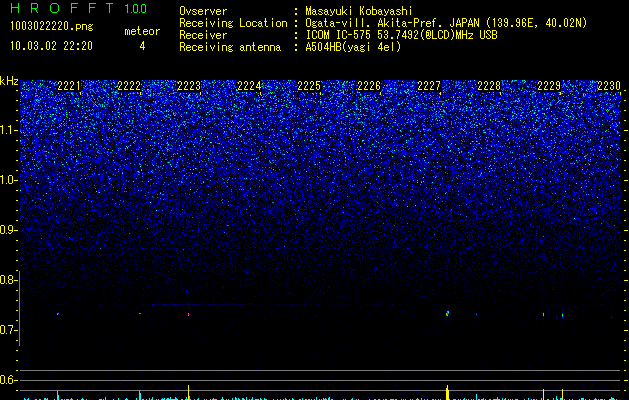Select the Ogata-vill. Akita-Pref. JAPAN location text

[446, 23]
